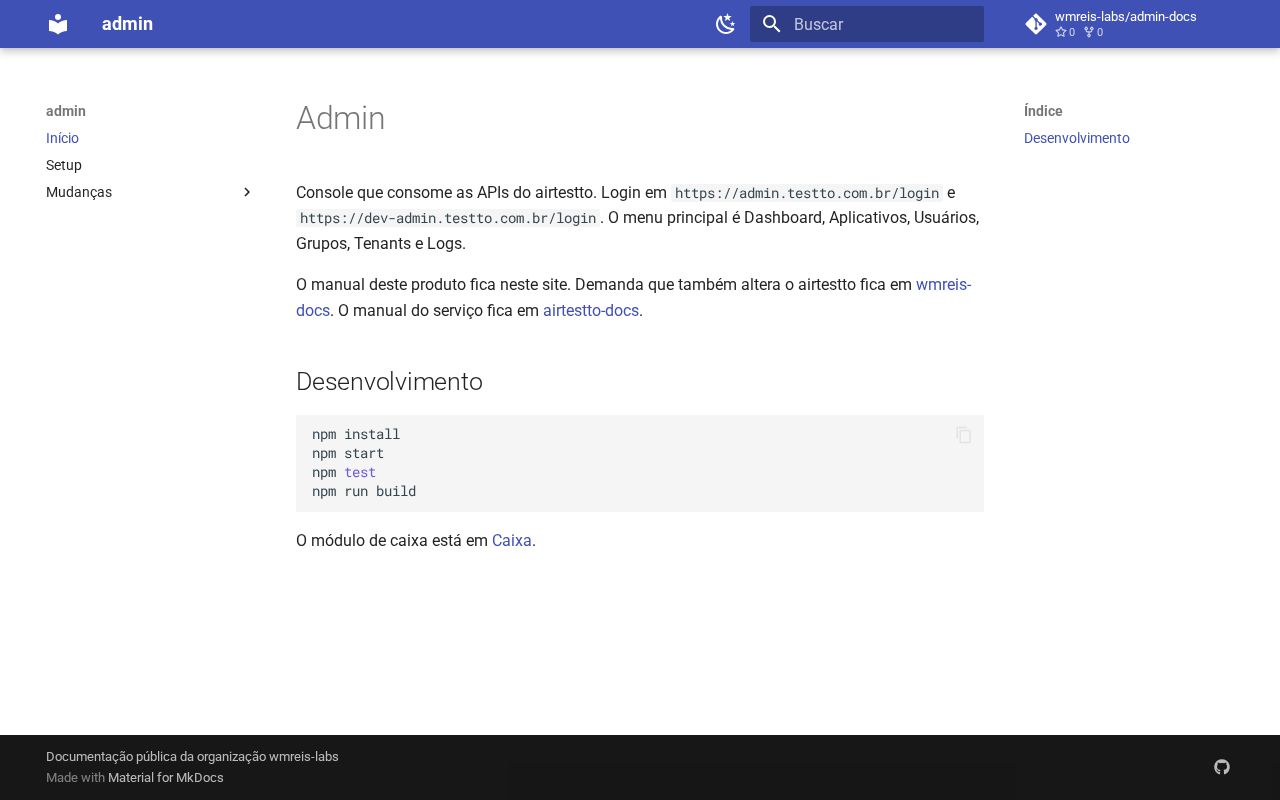
Task: Toggle dark mode with the moon icon
Action: 726,24
